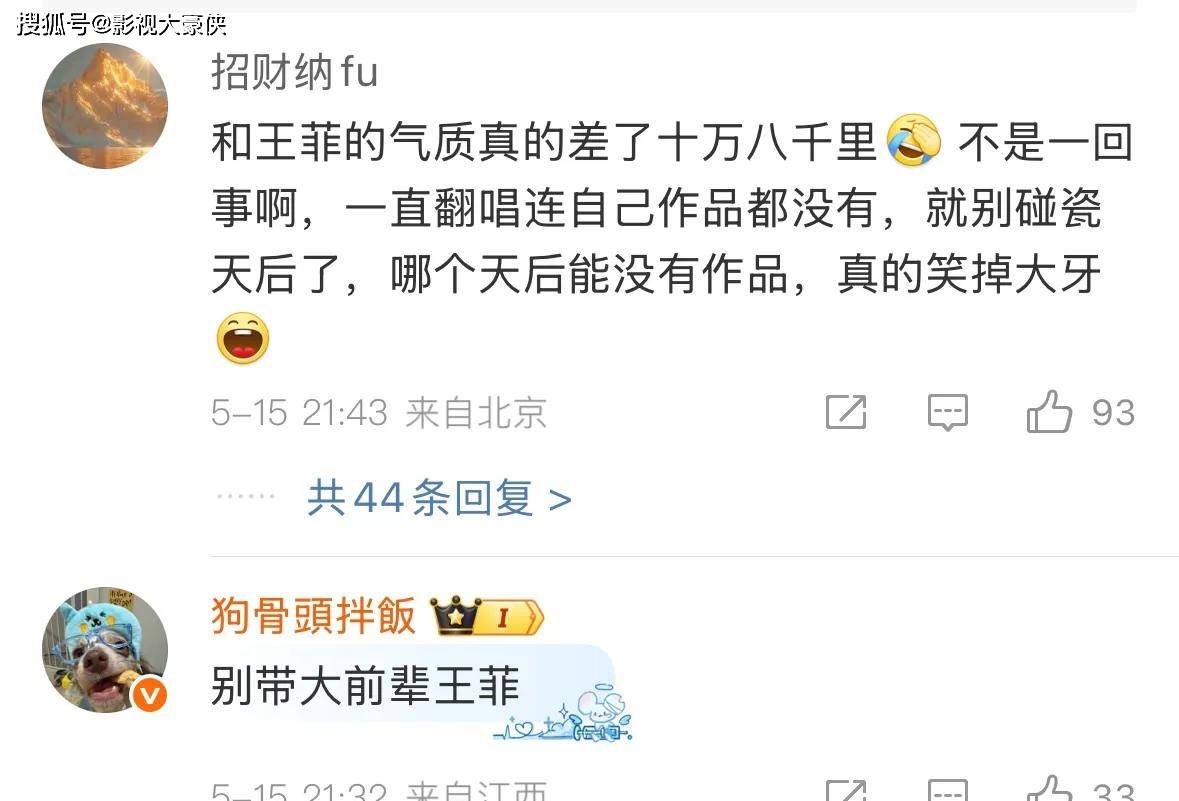Click the 搜狐号@影视大豪侠 watermark
1179x801 pixels.
(x=121, y=24)
